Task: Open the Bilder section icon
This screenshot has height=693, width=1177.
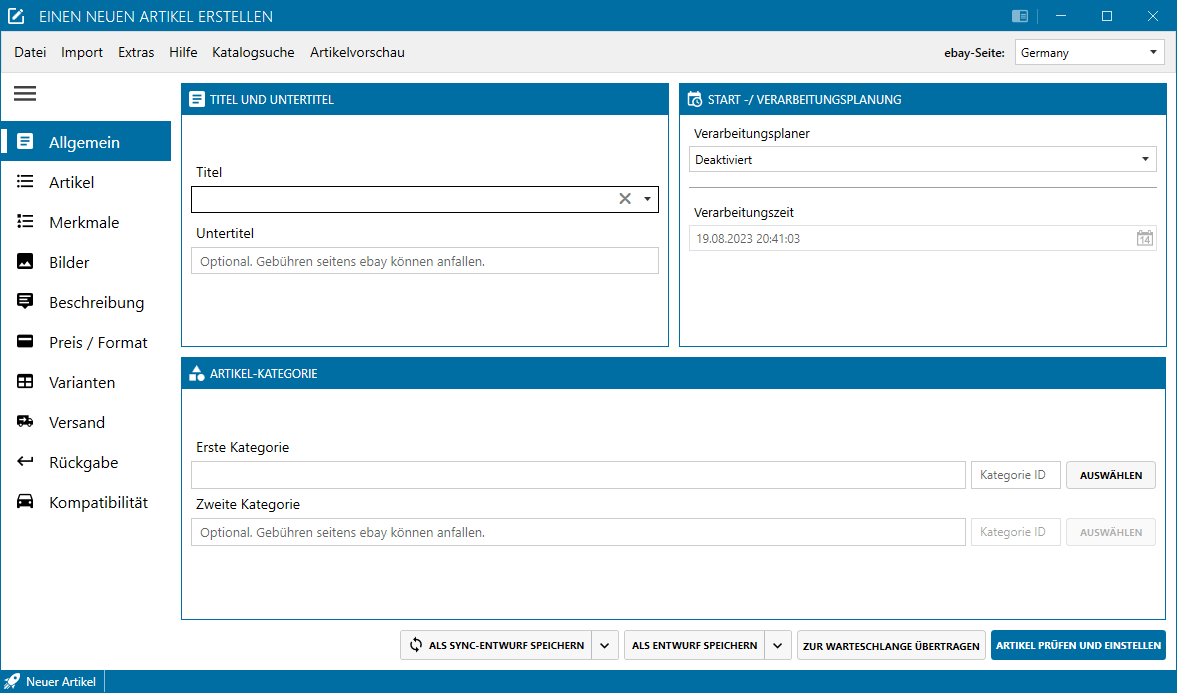Action: [x=26, y=262]
